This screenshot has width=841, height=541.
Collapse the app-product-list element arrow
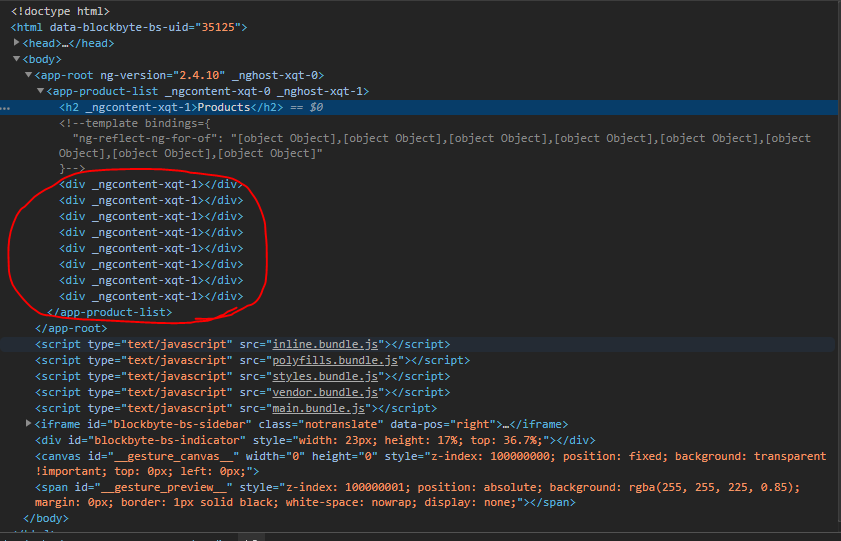[x=40, y=91]
